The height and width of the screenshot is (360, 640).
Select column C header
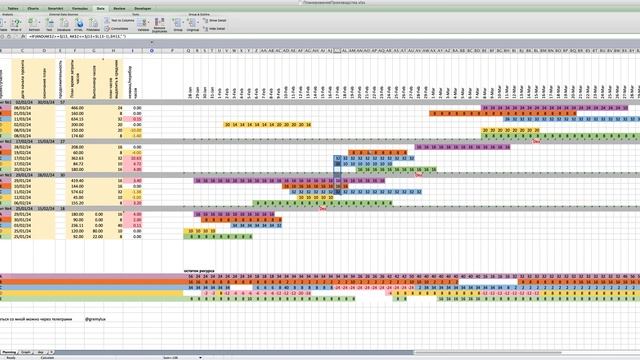tap(22, 51)
